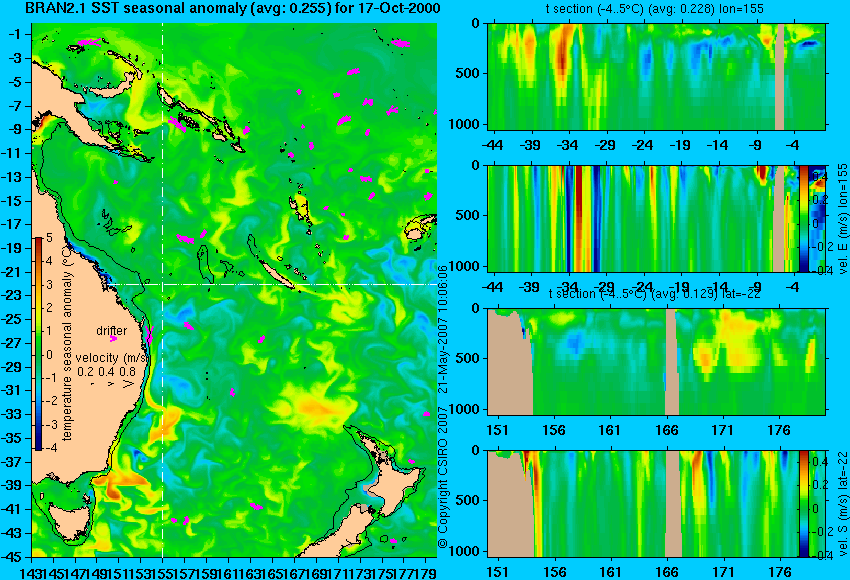Click the '500' depth tick of eastward velocity section
Viewport: 850px width, 580px height.
point(468,215)
